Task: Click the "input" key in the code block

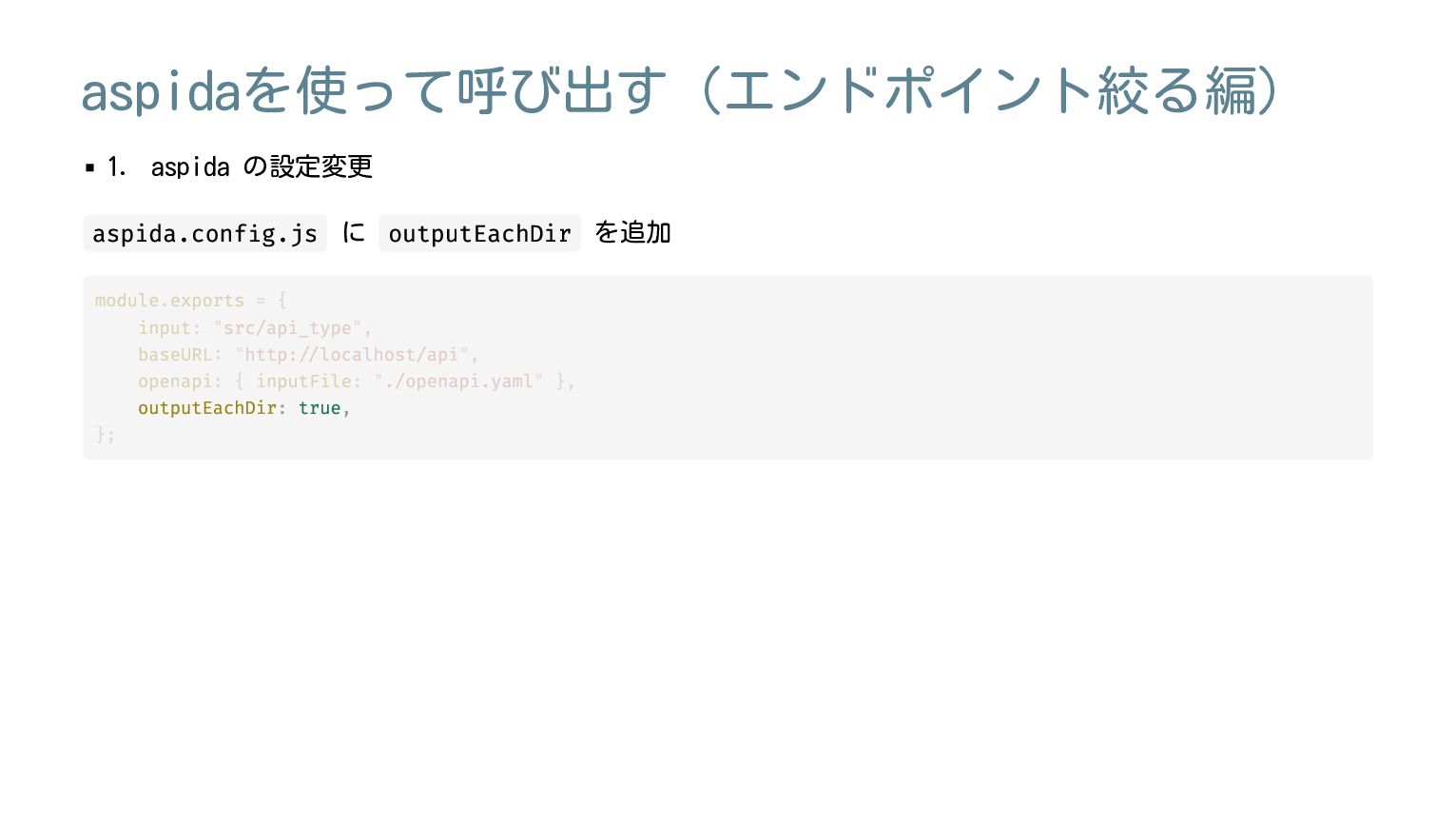Action: tap(165, 328)
